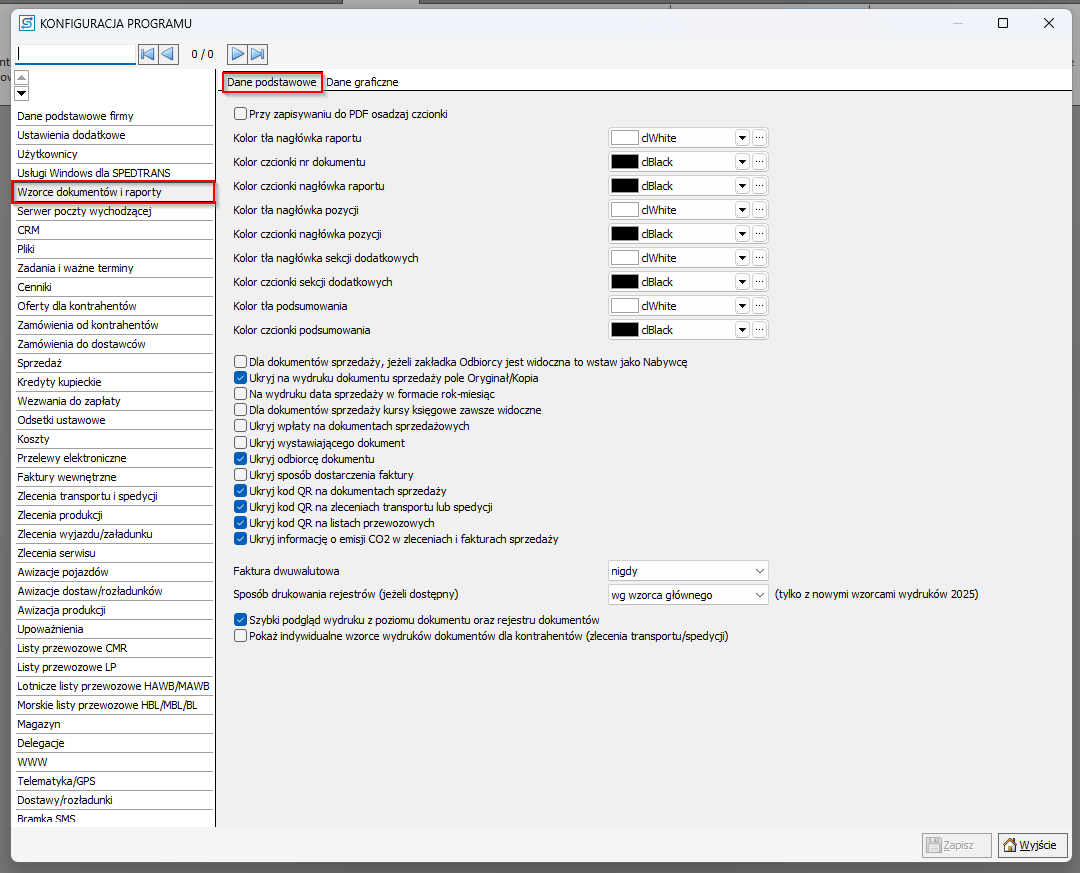Click small down arrow above sidebar list
Image resolution: width=1080 pixels, height=873 pixels.
[x=22, y=94]
